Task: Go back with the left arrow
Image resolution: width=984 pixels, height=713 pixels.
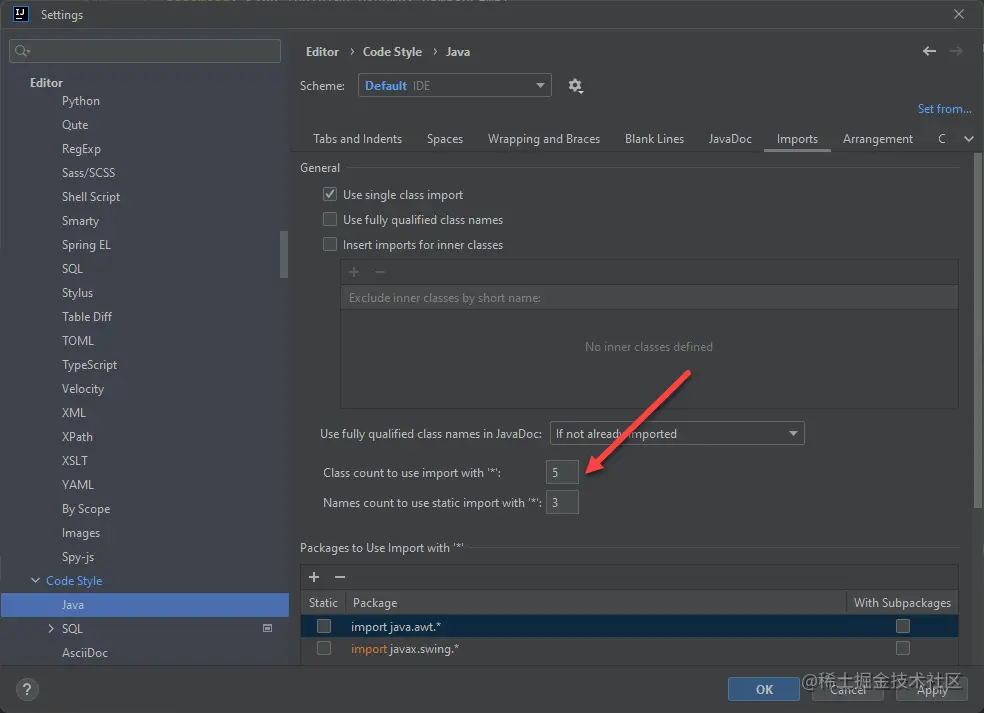Action: 929,51
